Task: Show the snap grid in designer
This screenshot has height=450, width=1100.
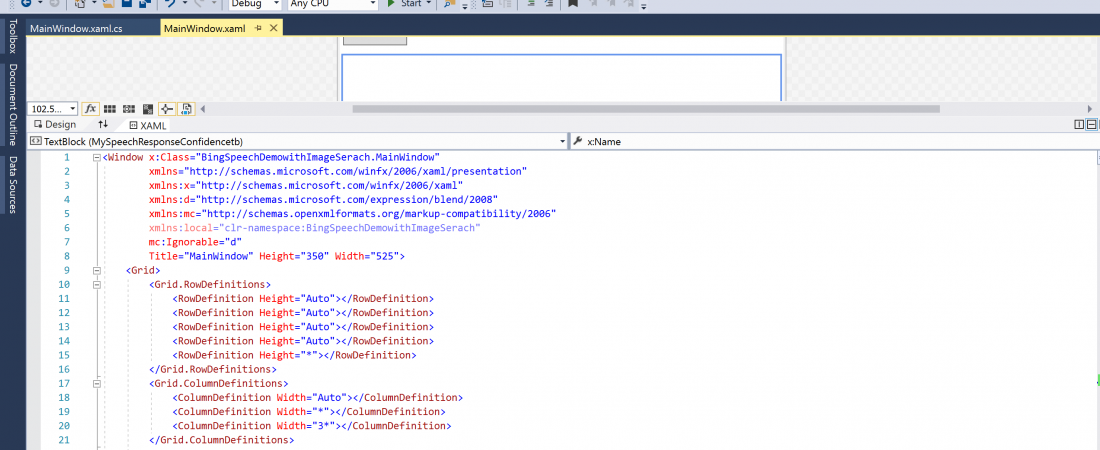Action: point(110,109)
